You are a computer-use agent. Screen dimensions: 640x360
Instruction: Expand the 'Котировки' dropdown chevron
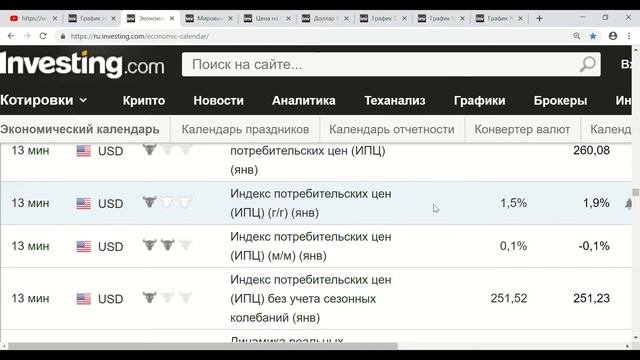point(83,100)
